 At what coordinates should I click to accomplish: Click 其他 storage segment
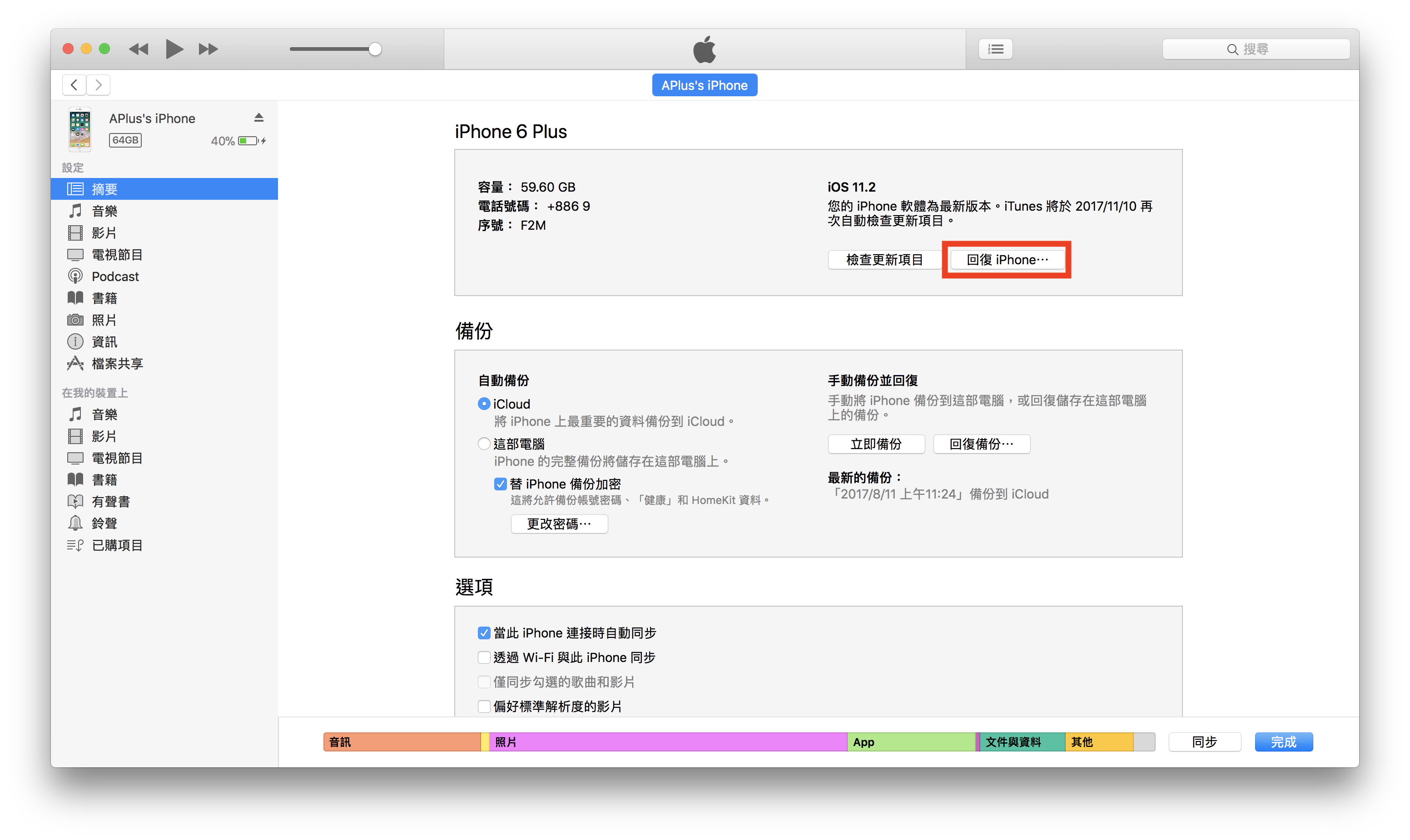1099,742
